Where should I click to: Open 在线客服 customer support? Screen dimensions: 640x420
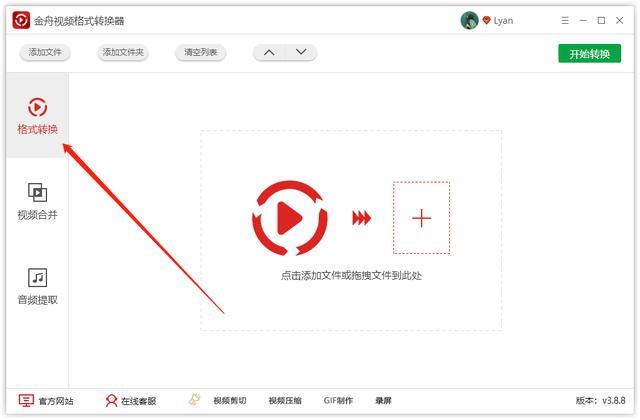click(131, 401)
